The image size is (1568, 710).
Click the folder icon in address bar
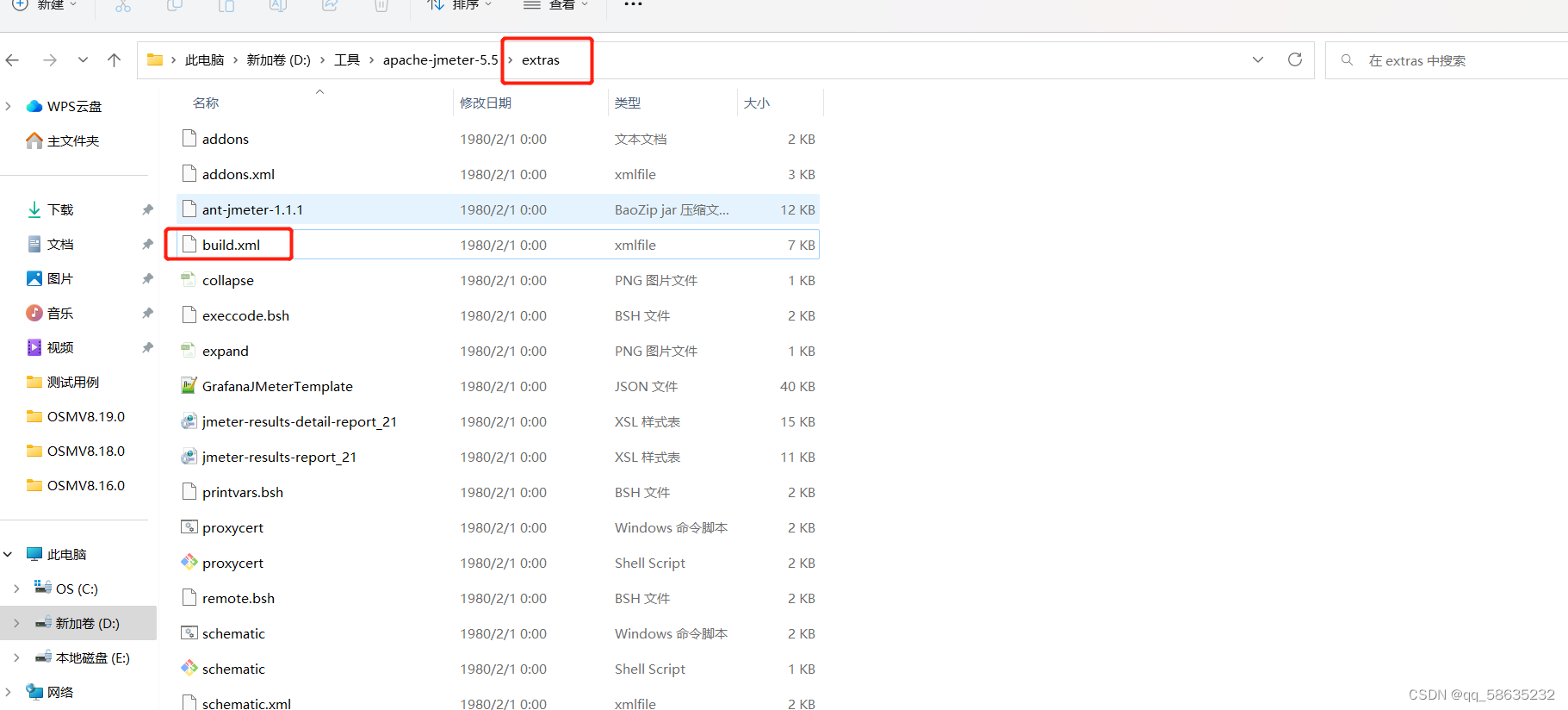tap(155, 59)
